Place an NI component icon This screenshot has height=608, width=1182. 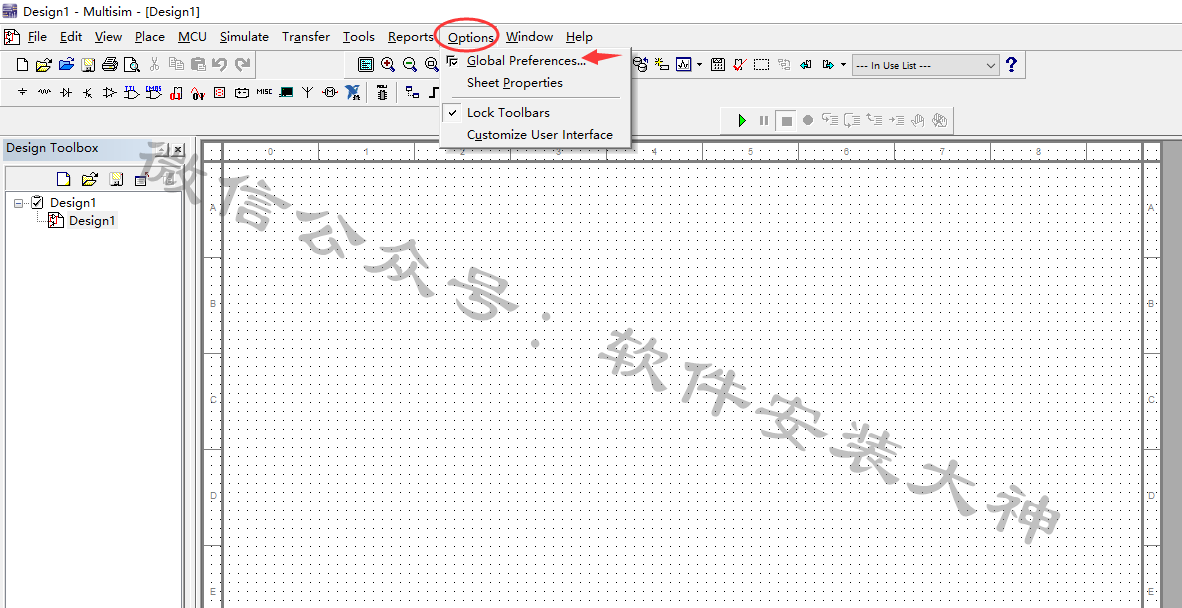[352, 93]
